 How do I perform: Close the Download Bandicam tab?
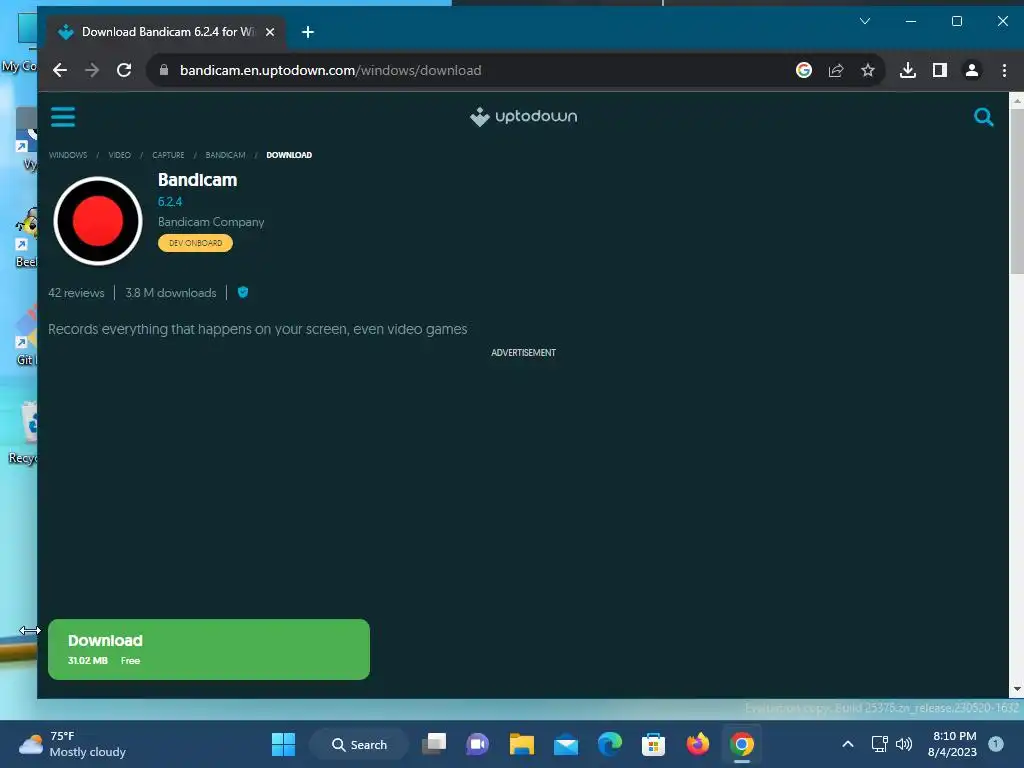(270, 32)
